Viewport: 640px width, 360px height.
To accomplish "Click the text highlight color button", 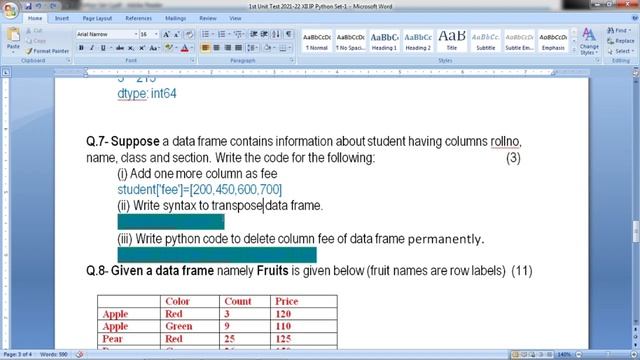I will pyautogui.click(x=169, y=48).
